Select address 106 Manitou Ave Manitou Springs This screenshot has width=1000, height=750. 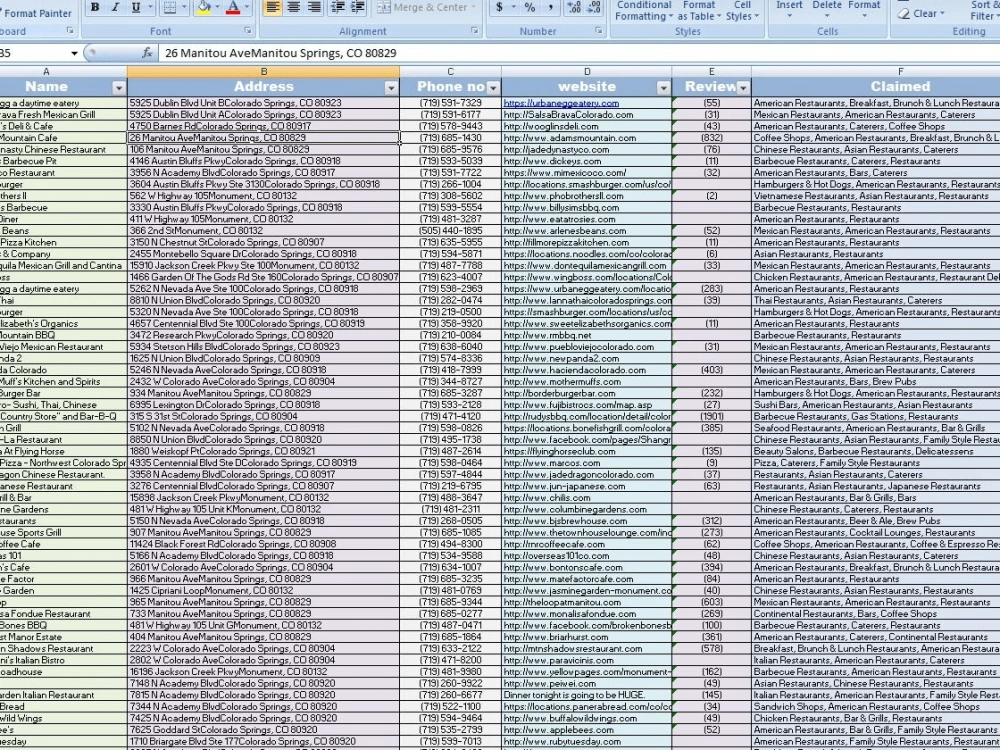(263, 149)
